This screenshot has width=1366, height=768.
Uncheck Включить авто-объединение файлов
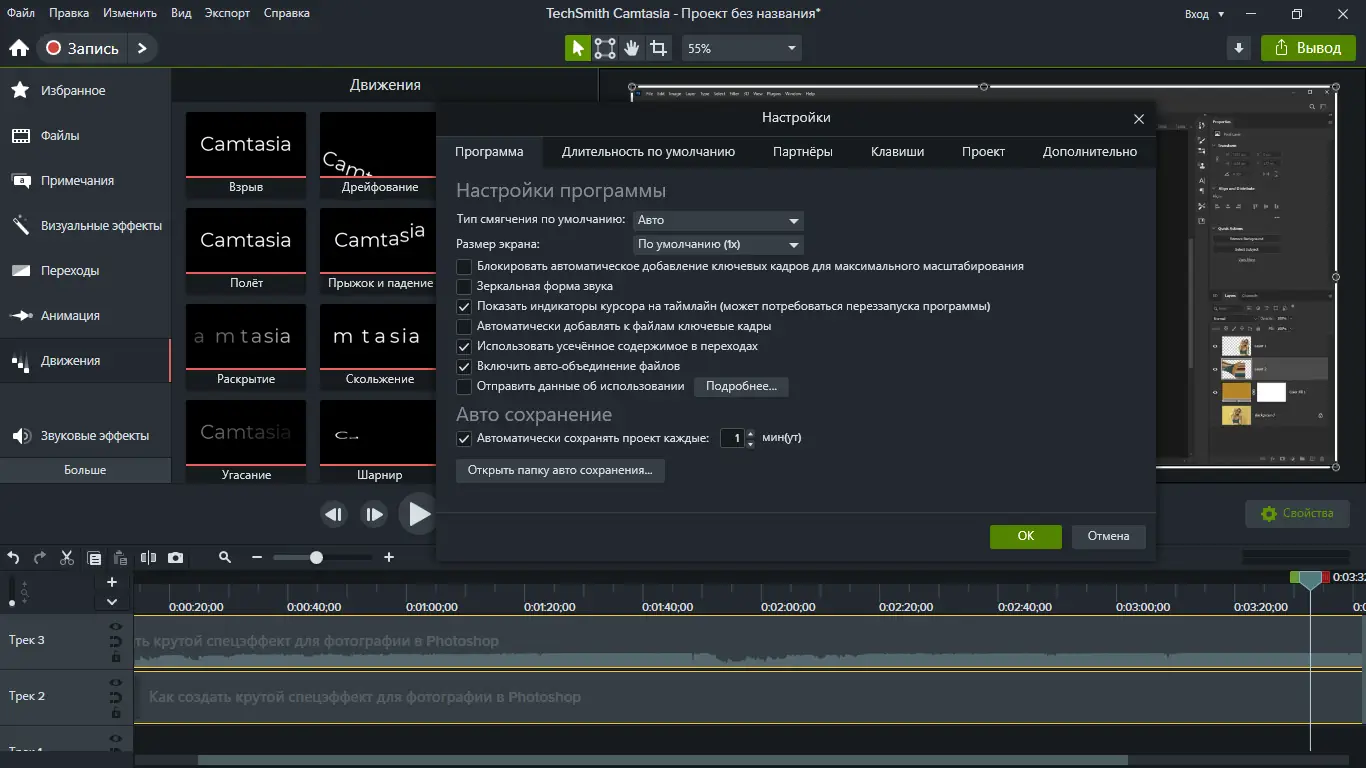pyautogui.click(x=464, y=367)
